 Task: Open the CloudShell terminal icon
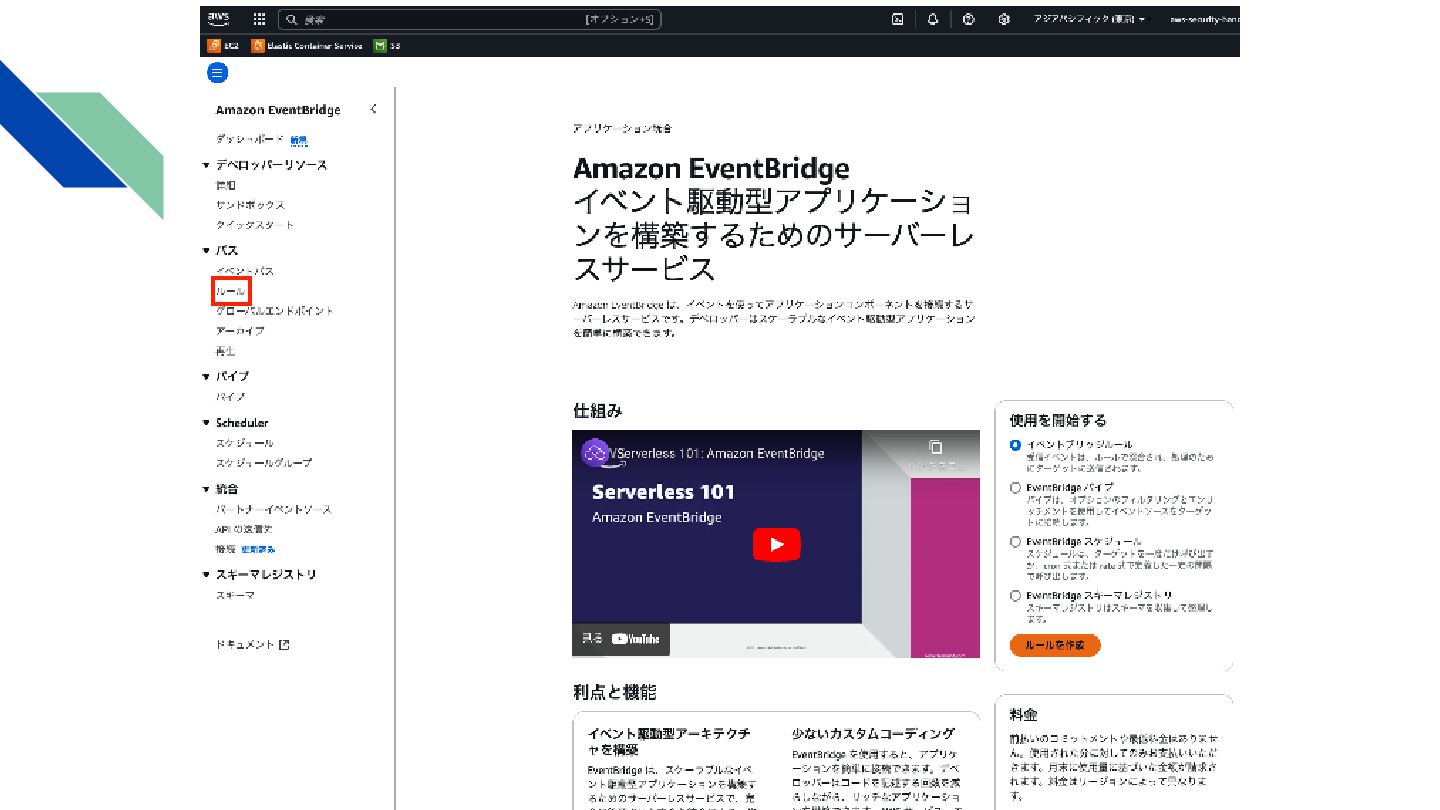pyautogui.click(x=898, y=19)
